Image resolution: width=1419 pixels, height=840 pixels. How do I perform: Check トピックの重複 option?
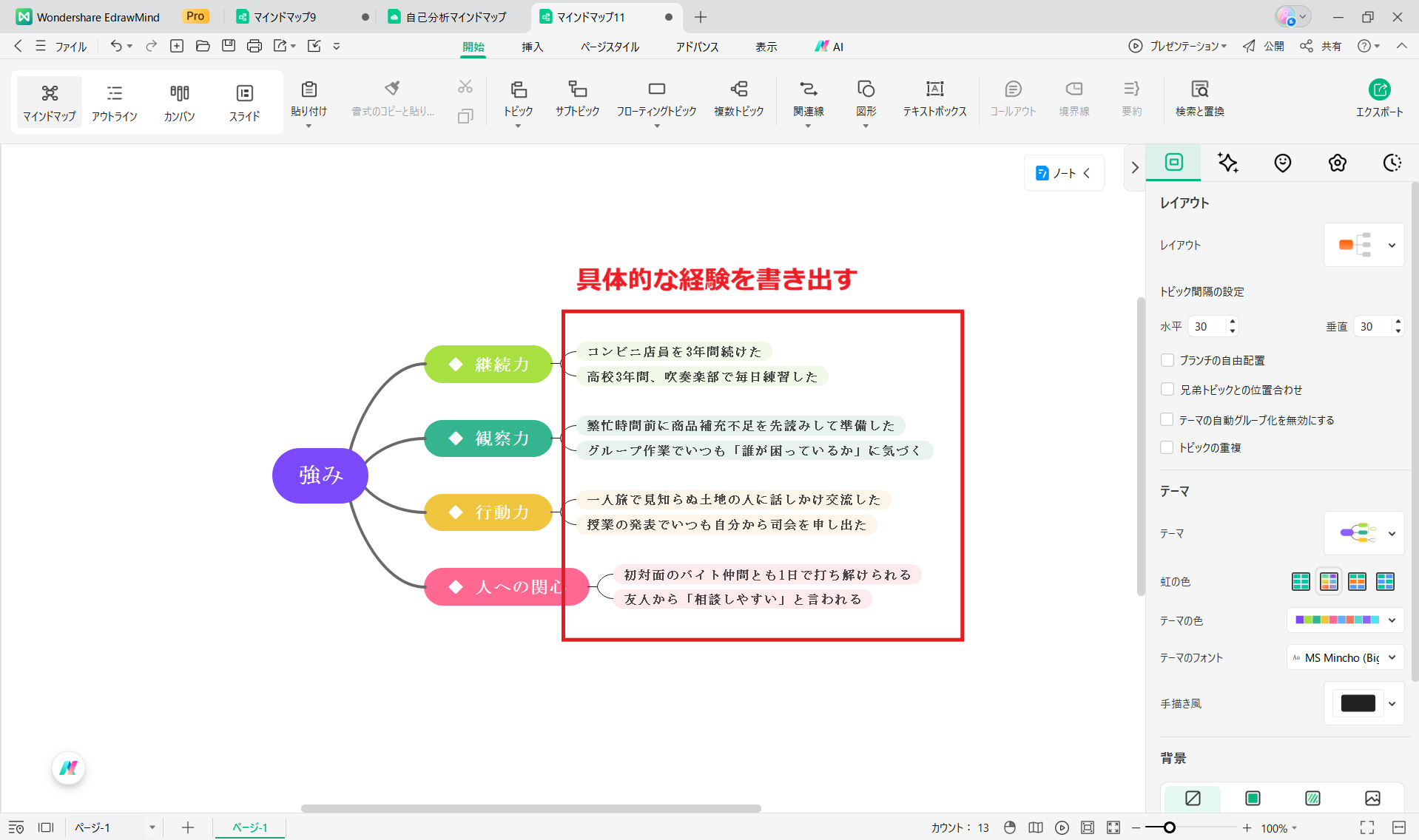[1167, 447]
